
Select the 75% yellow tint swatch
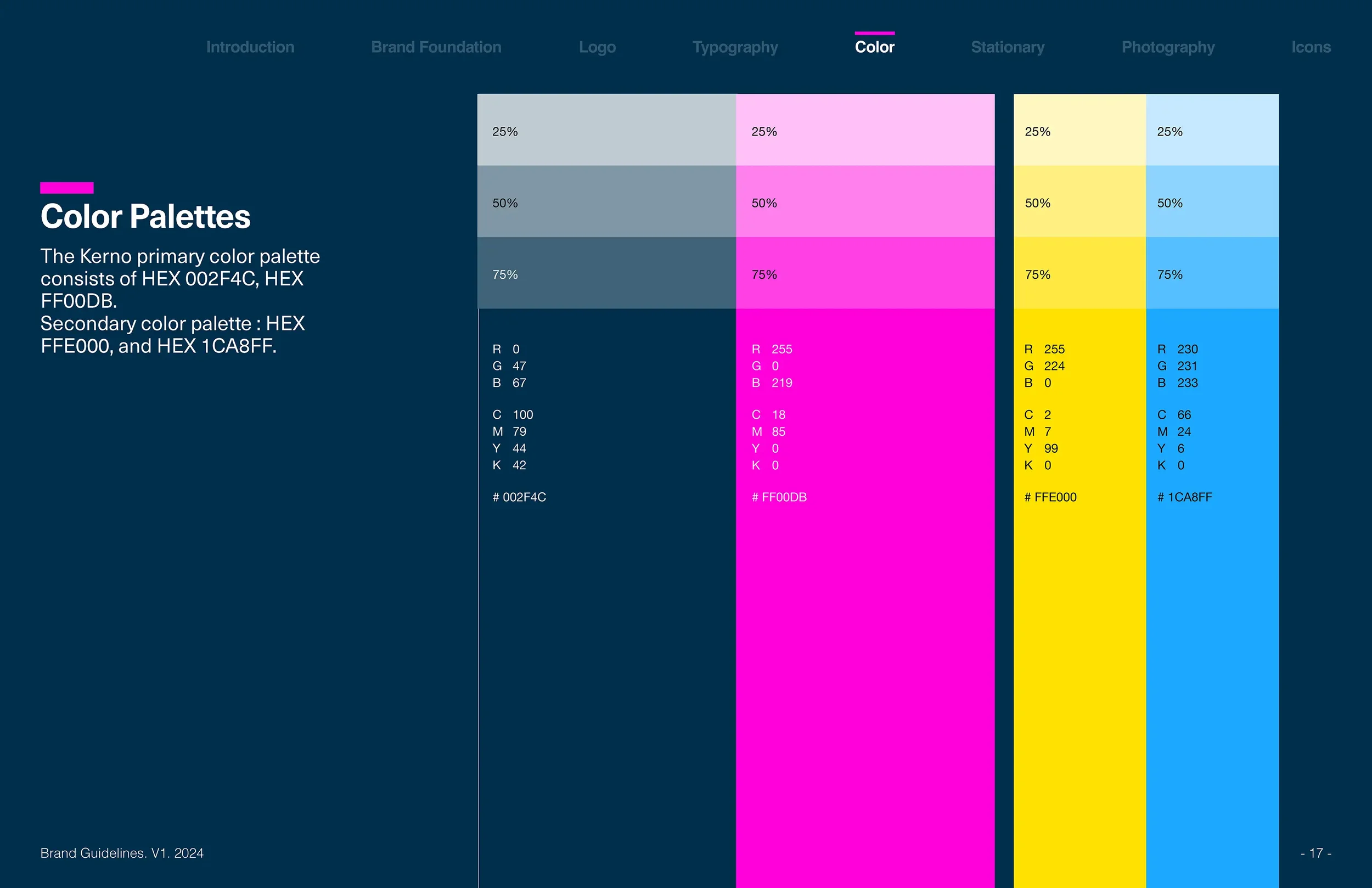(x=1079, y=273)
